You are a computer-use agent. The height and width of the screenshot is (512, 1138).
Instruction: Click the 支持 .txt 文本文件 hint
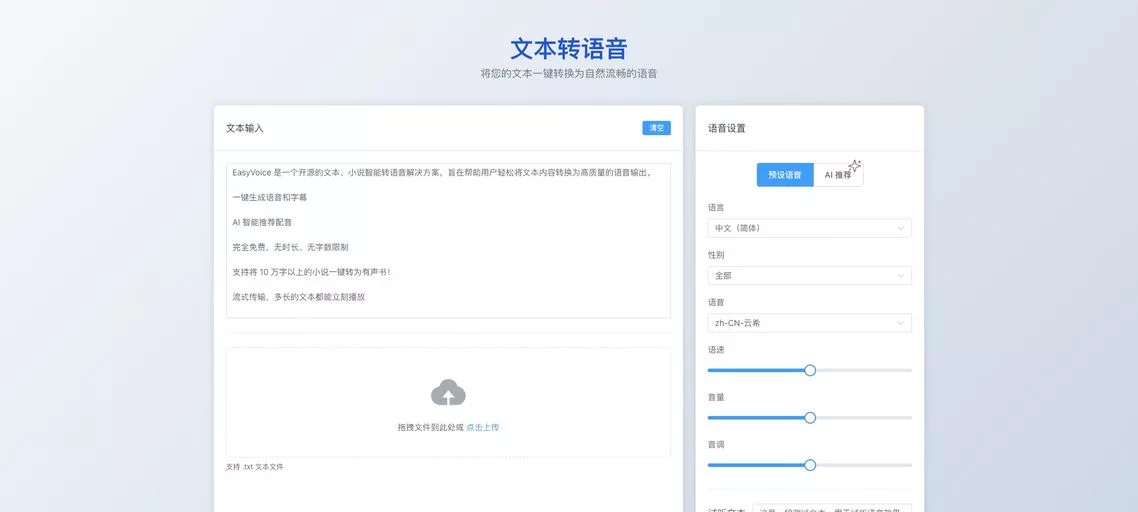point(255,467)
